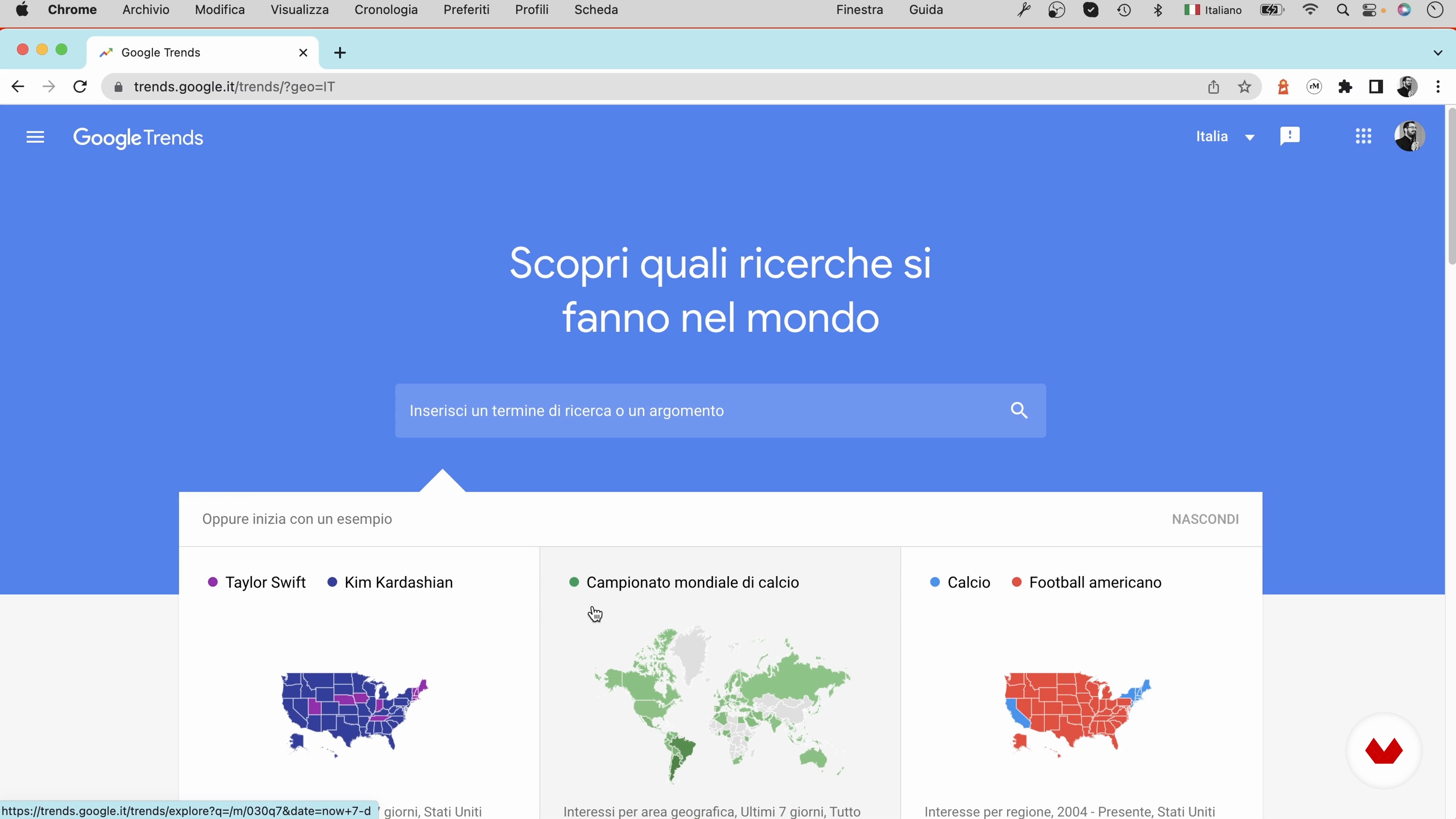Click the purple dot beside Taylor Swift
The height and width of the screenshot is (819, 1456).
(x=212, y=582)
